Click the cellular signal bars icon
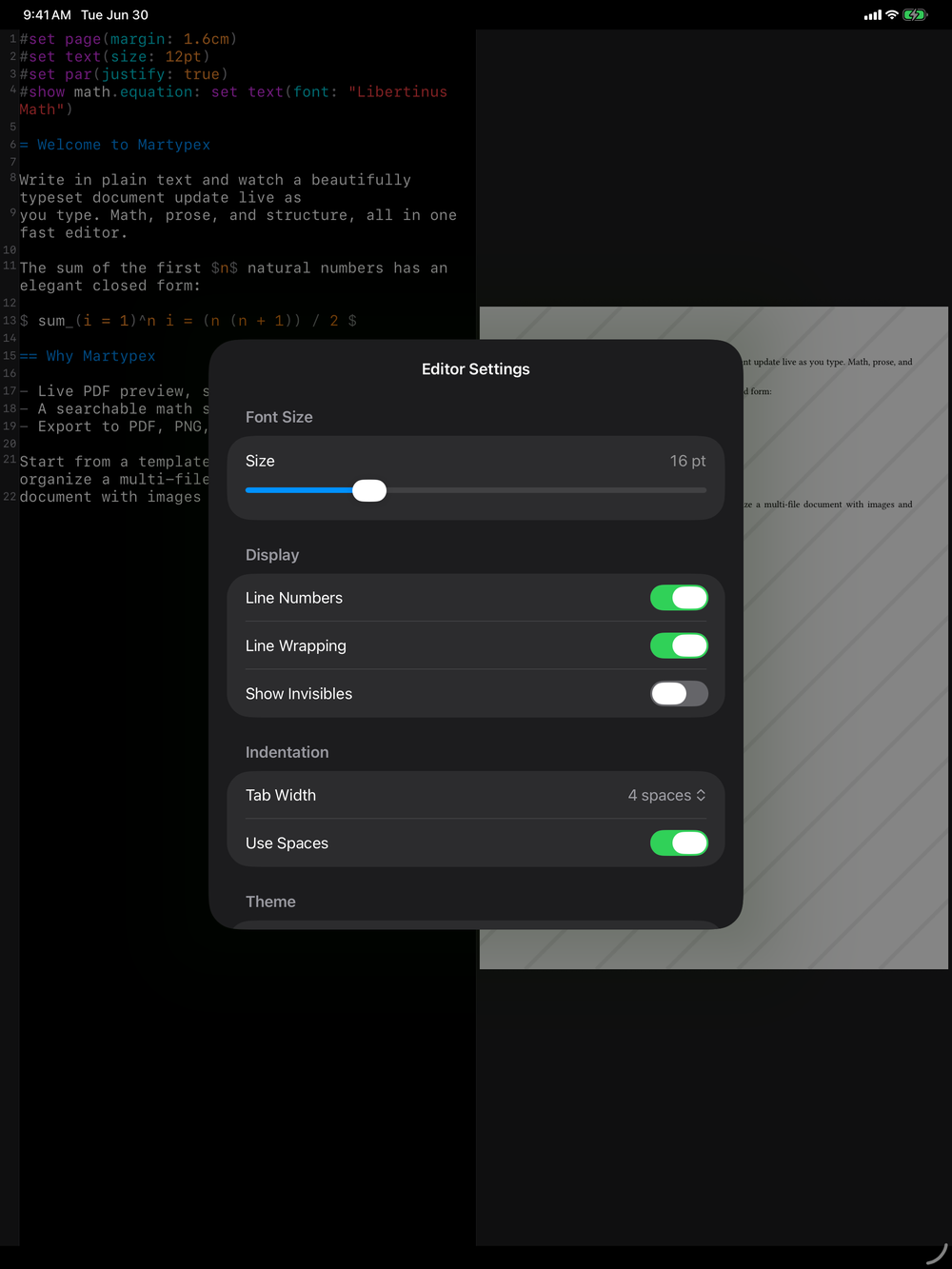Screen dimensions: 952x1269 873,15
